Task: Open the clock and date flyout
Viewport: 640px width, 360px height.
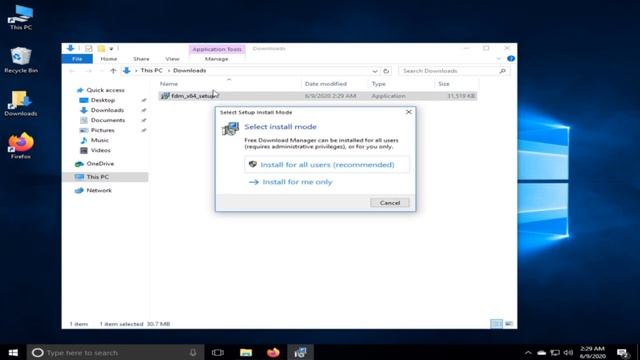Action: pos(592,352)
